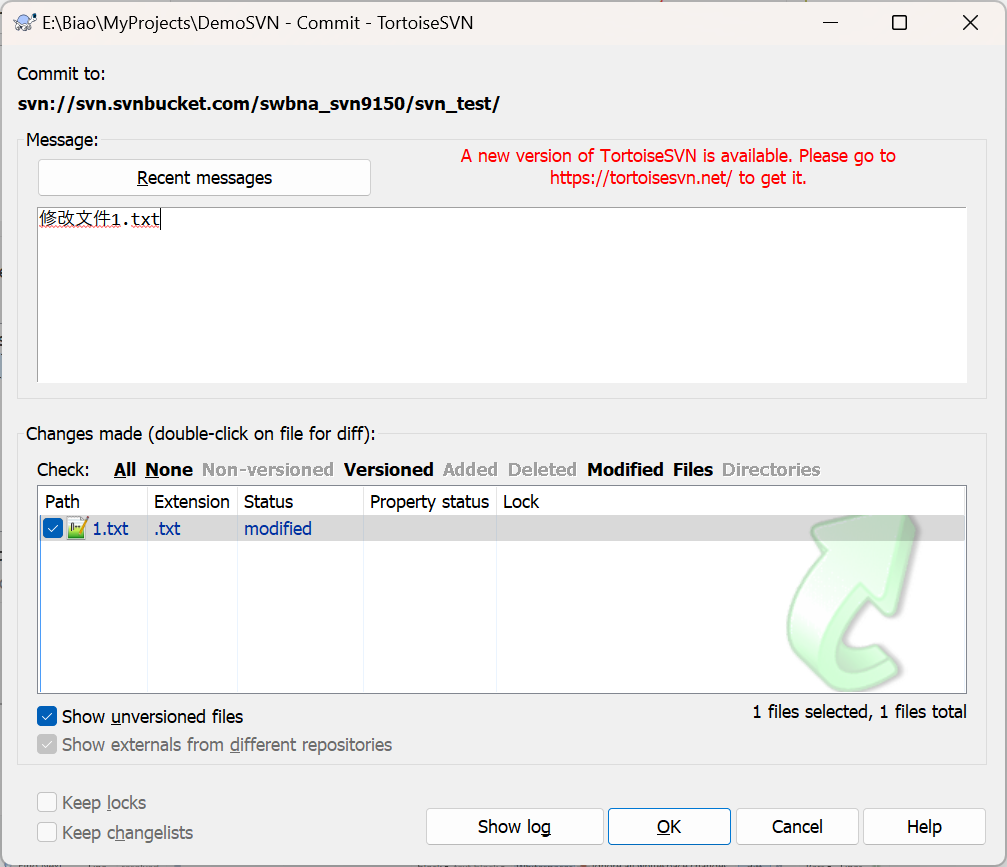Sort by Property status column header

430,502
